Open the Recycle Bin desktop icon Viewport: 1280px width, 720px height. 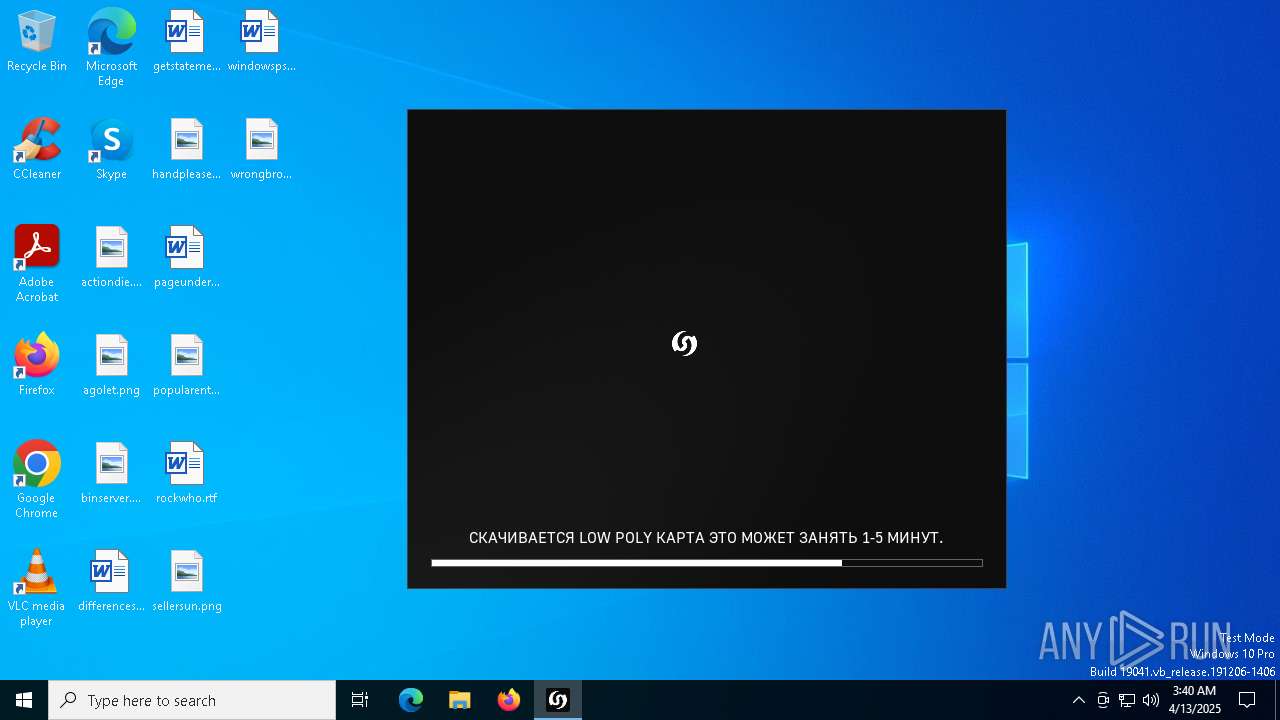point(37,41)
